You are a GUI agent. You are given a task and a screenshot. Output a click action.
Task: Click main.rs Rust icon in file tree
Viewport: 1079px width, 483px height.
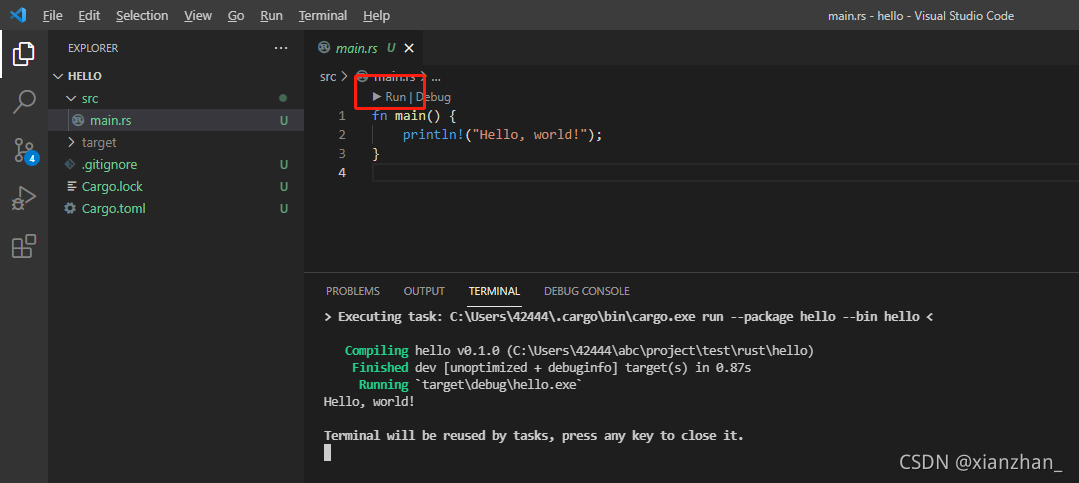pyautogui.click(x=78, y=120)
